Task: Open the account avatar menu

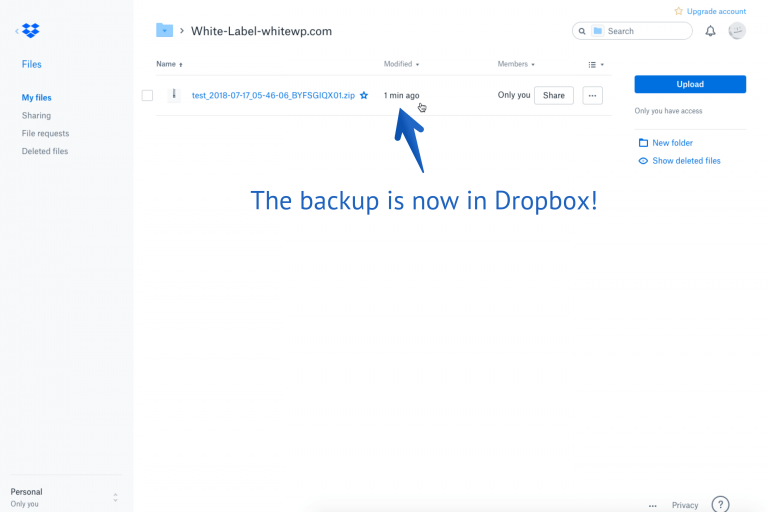Action: 737,31
